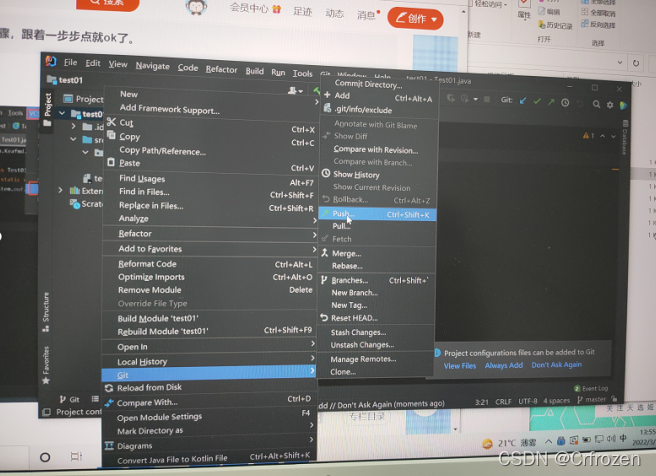Open Git tool window at bottom

point(70,399)
